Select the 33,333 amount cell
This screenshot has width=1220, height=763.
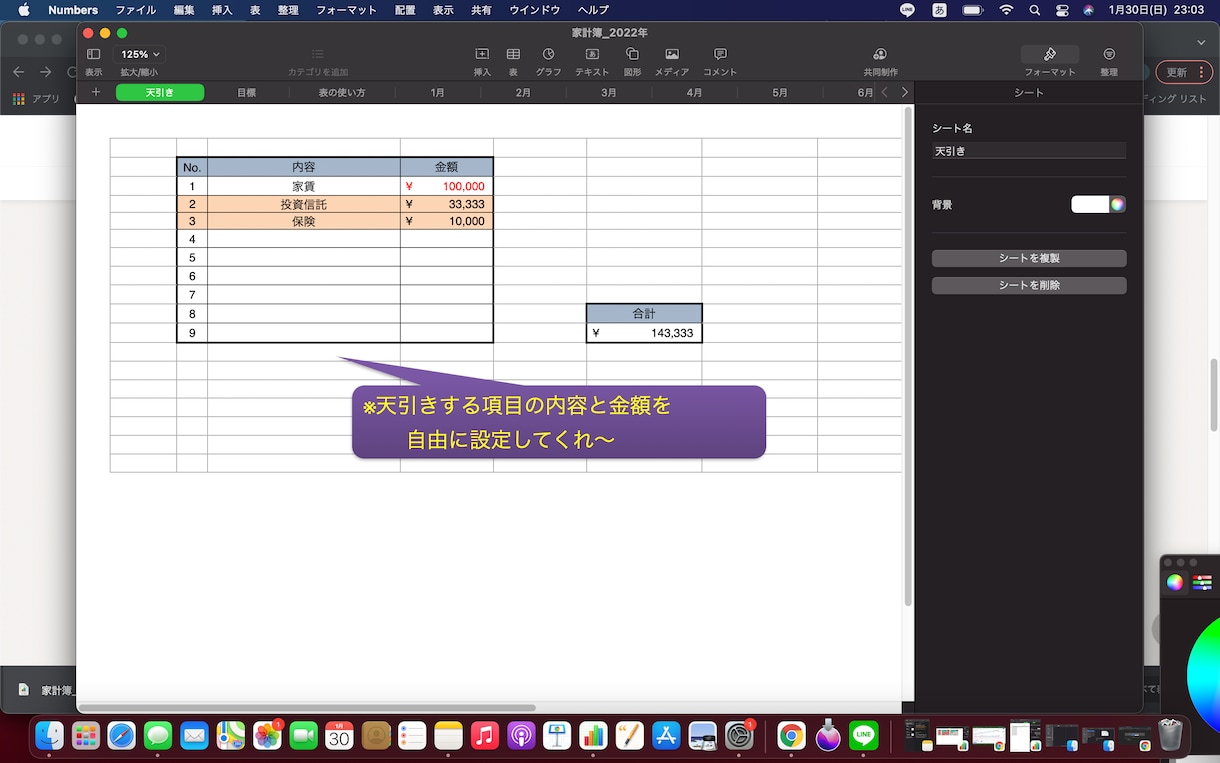point(447,204)
